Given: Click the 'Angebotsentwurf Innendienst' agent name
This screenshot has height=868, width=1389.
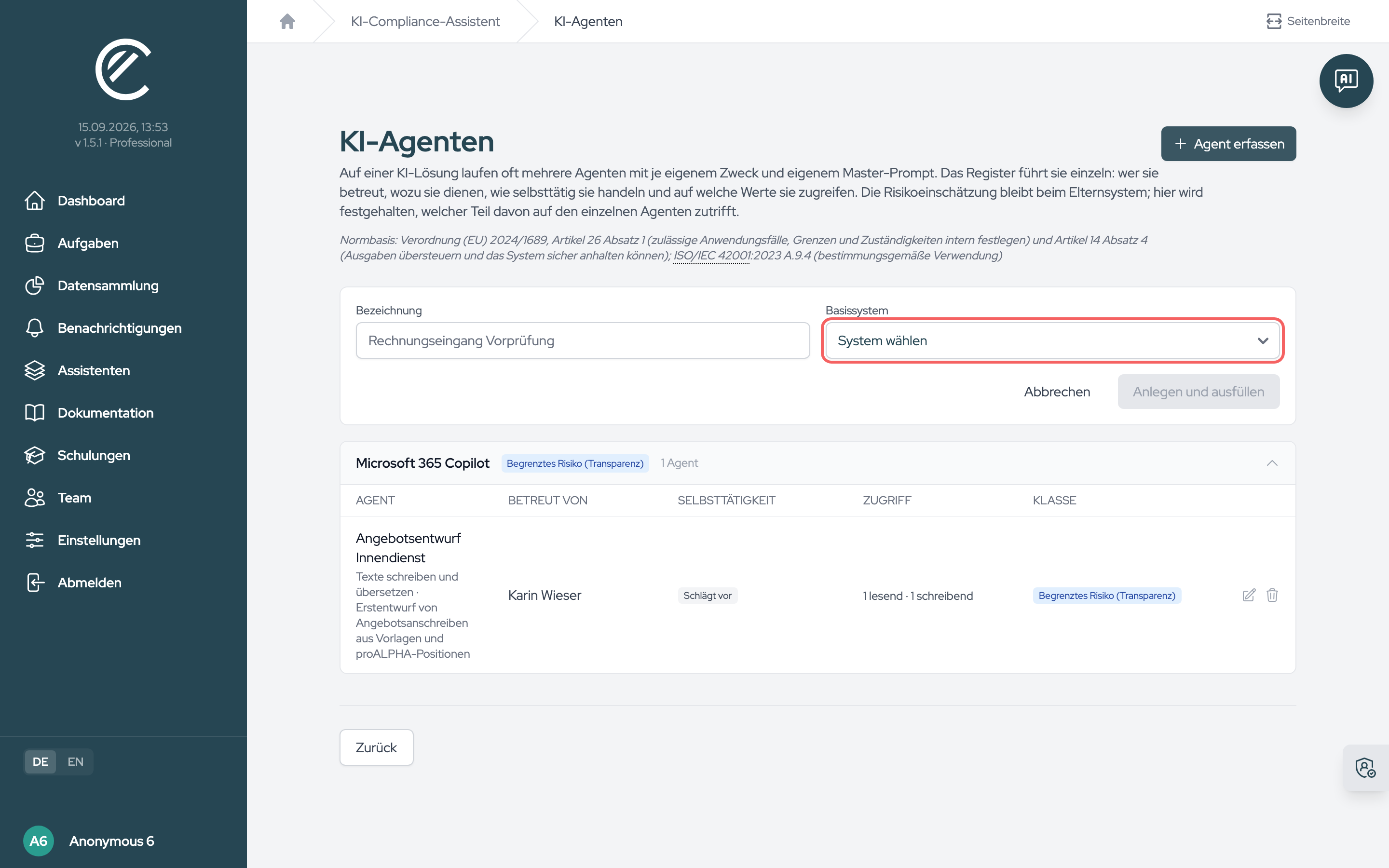Looking at the screenshot, I should [x=408, y=548].
